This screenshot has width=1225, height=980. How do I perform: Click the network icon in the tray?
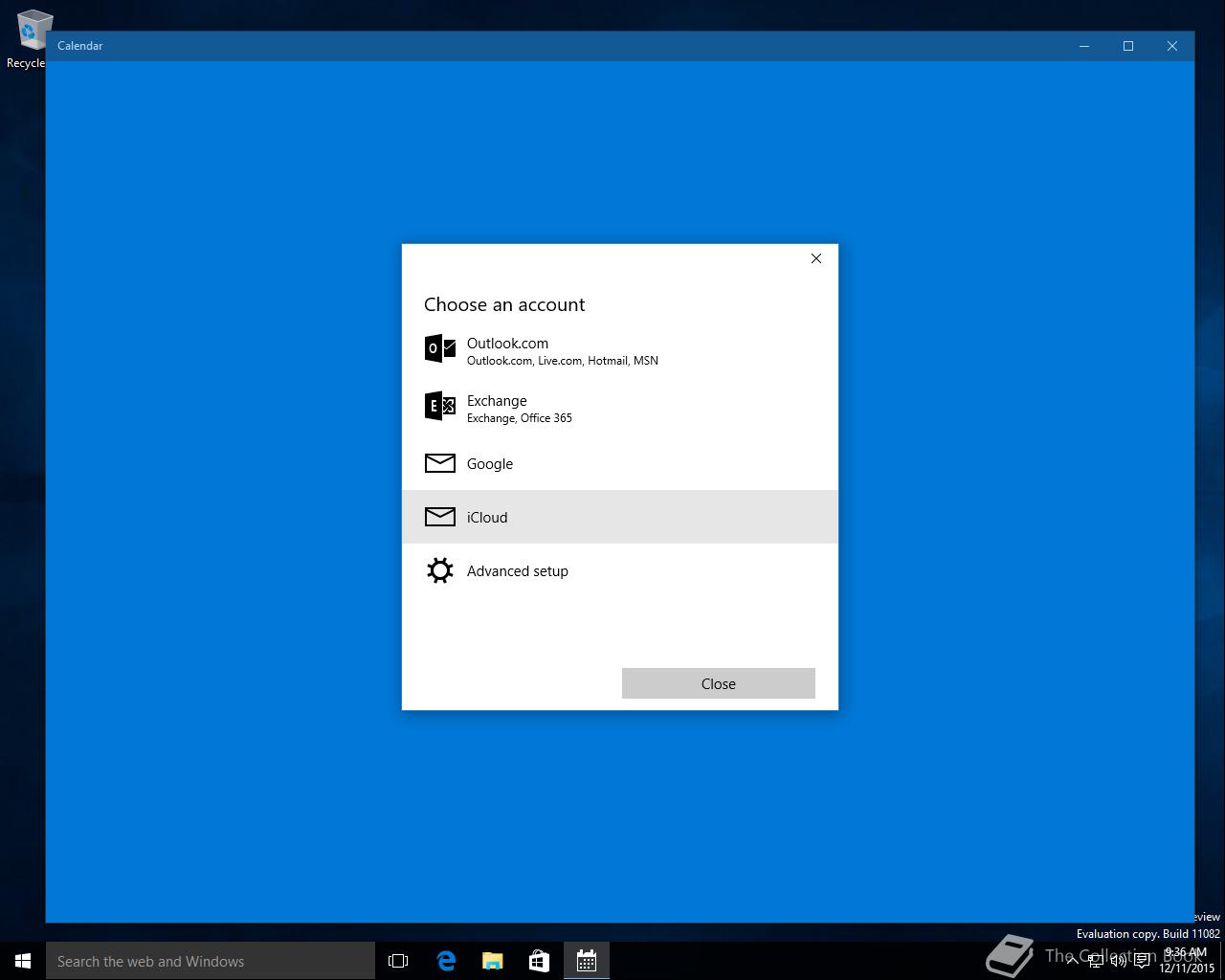coord(1095,961)
